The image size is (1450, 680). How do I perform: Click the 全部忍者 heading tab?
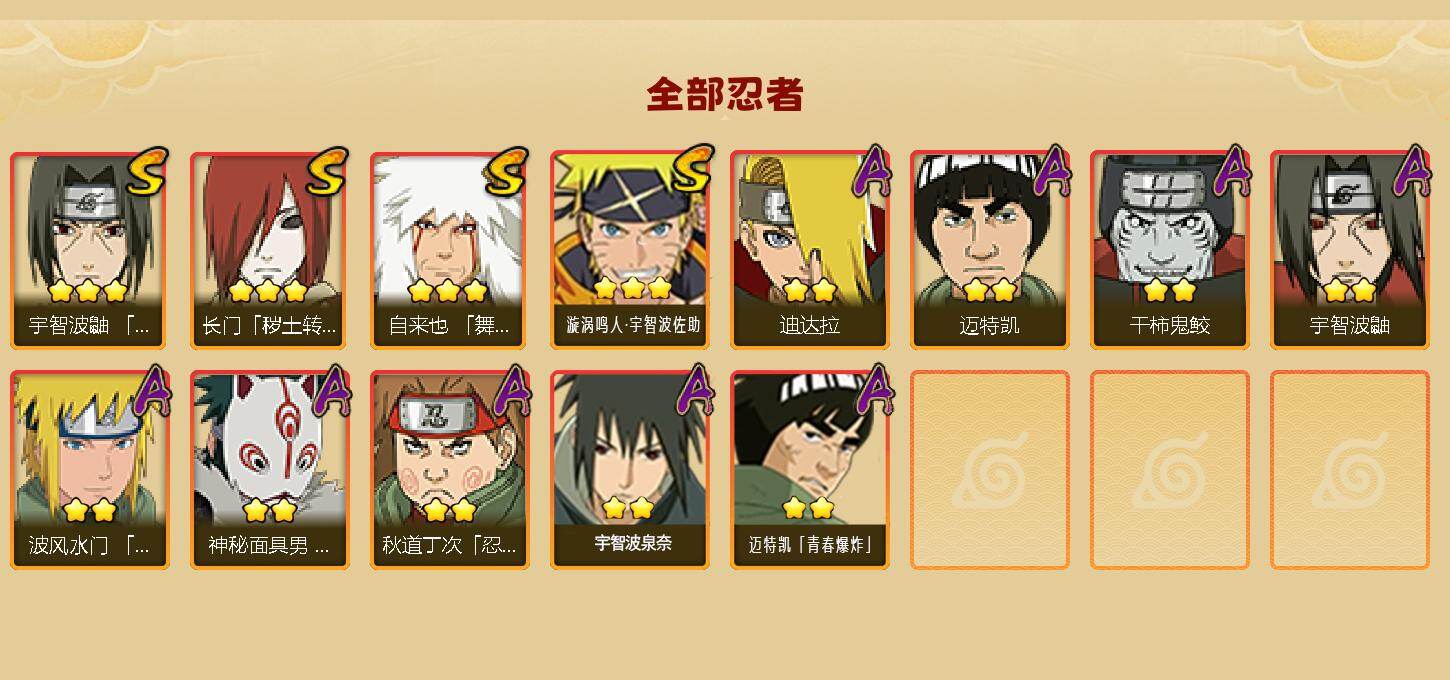click(725, 95)
